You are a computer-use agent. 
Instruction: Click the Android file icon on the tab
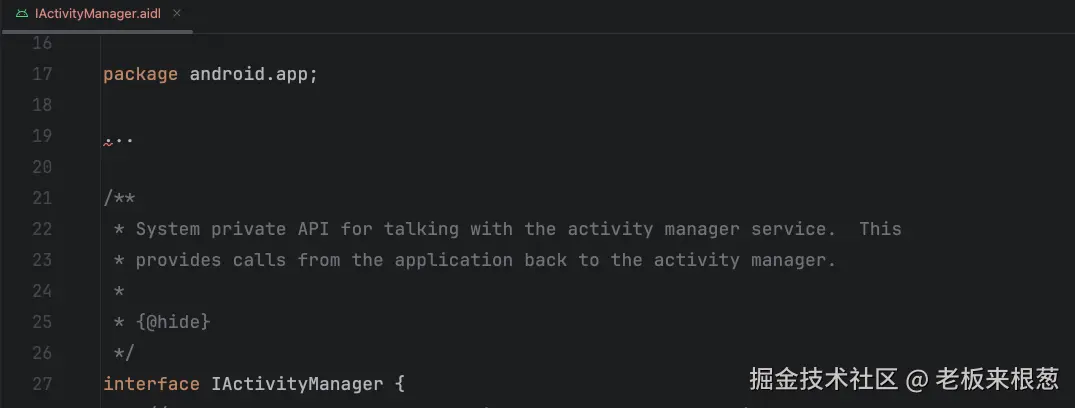click(x=22, y=14)
